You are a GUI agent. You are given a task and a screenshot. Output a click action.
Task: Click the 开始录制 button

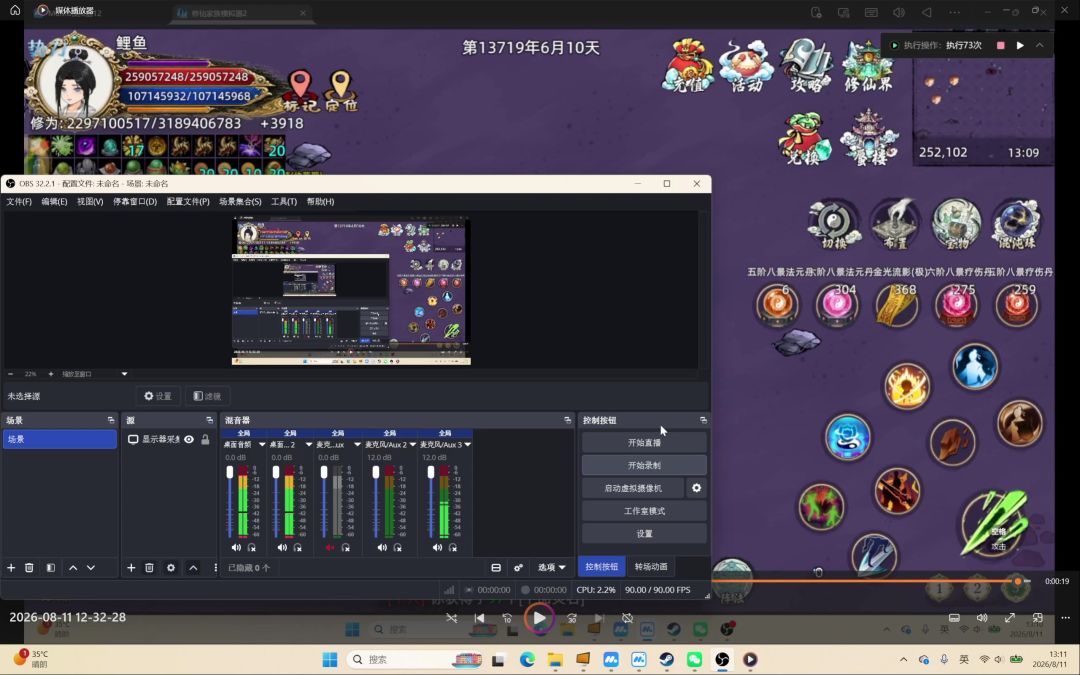coord(644,466)
